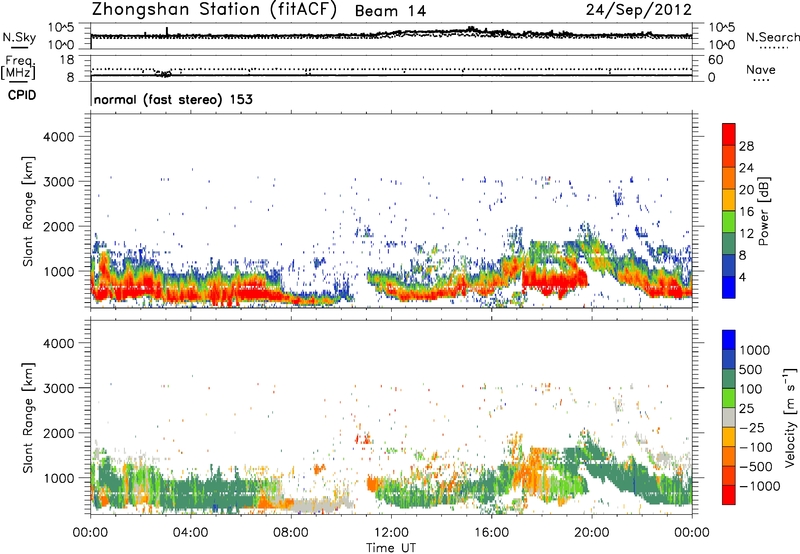Click the blue bottom of the power colorbar
Viewport: 800px width, 554px height.
point(729,287)
